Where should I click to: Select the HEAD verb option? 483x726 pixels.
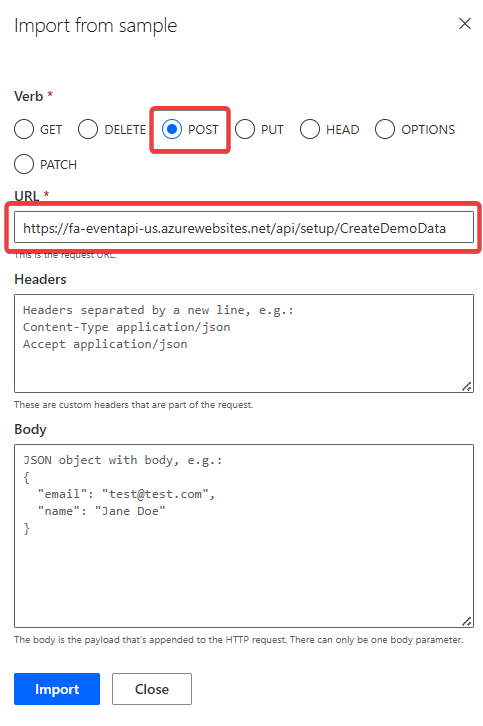(310, 129)
